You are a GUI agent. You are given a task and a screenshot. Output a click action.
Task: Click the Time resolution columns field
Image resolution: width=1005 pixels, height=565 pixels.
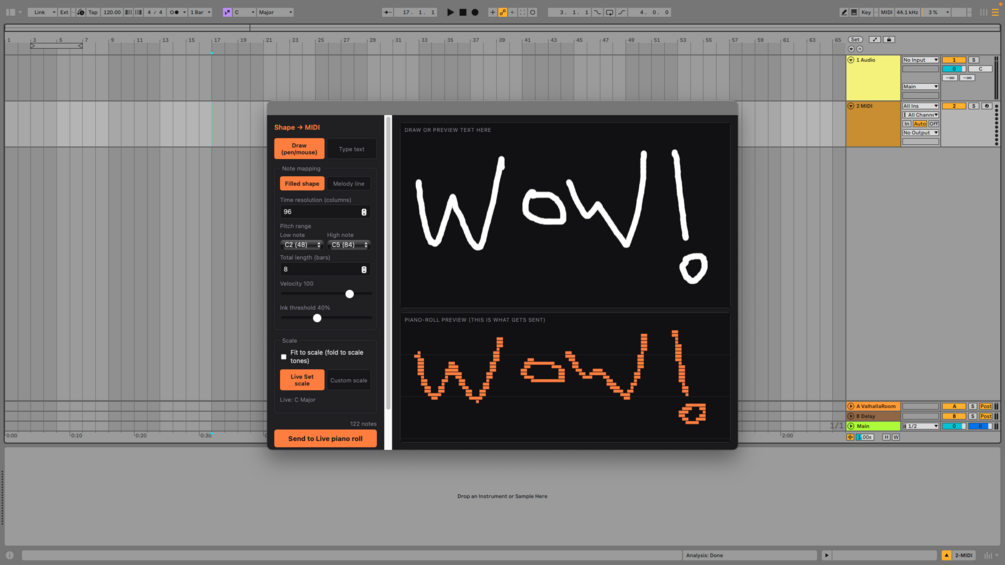click(x=324, y=211)
